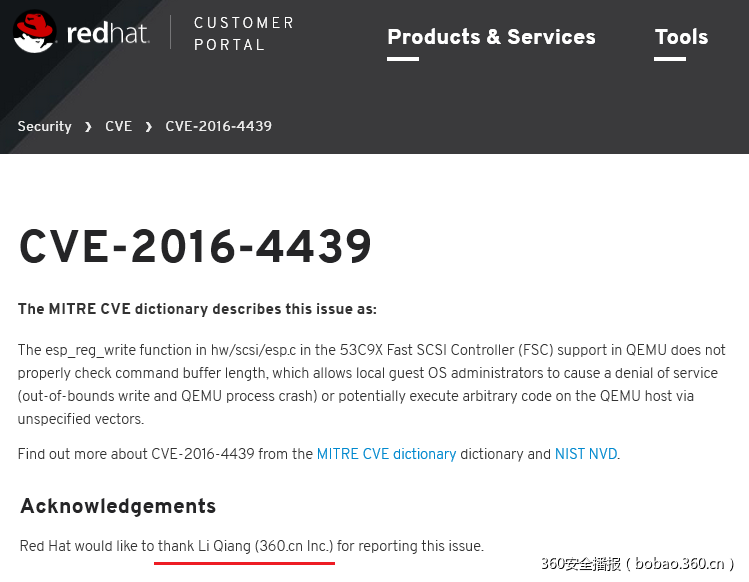Click the chevron right after Security breadcrumb
This screenshot has height=582, width=749.
(x=88, y=127)
